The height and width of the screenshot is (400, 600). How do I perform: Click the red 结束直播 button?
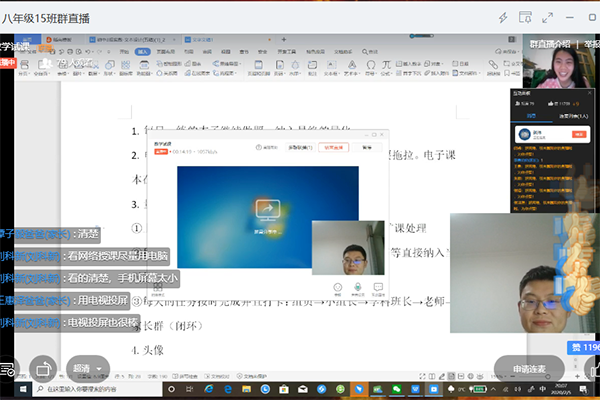pyautogui.click(x=333, y=147)
